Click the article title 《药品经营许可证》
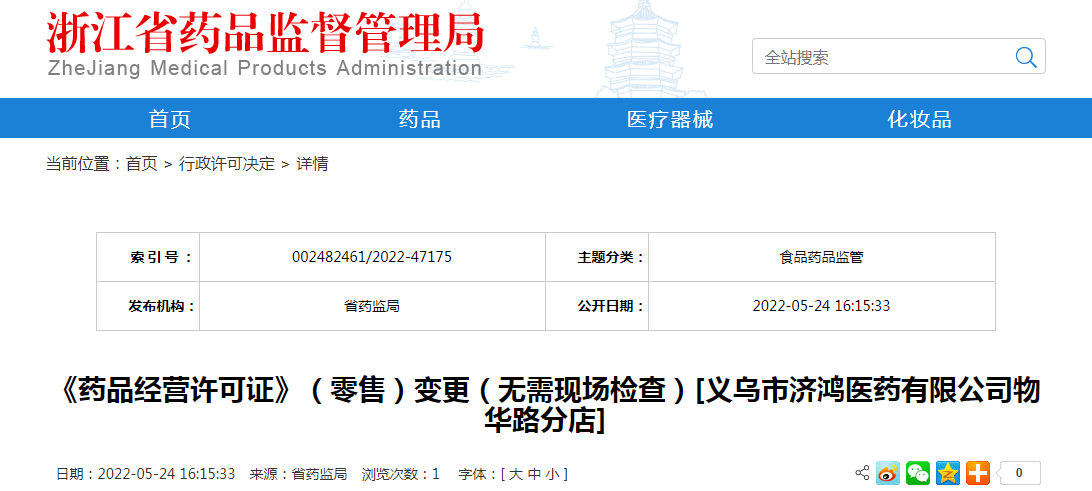Image resolution: width=1092 pixels, height=491 pixels. 545,405
